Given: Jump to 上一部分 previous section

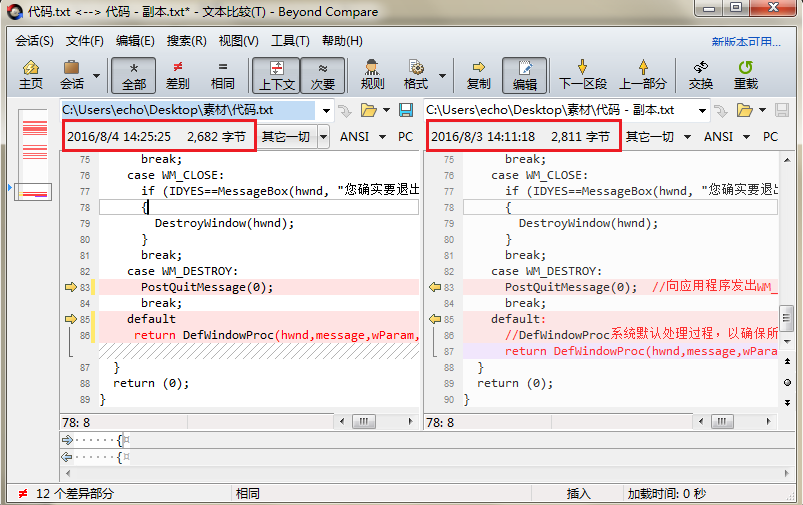Looking at the screenshot, I should pos(643,75).
